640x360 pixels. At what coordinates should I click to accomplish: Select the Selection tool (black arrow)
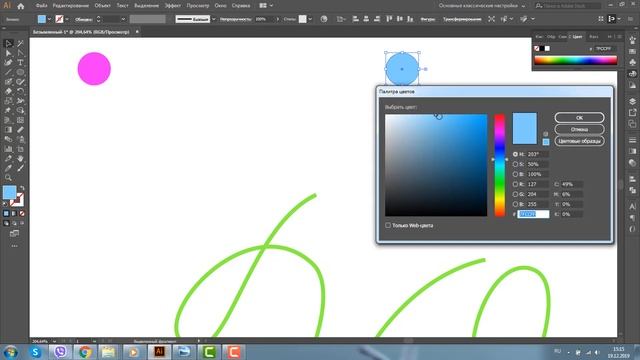point(8,43)
